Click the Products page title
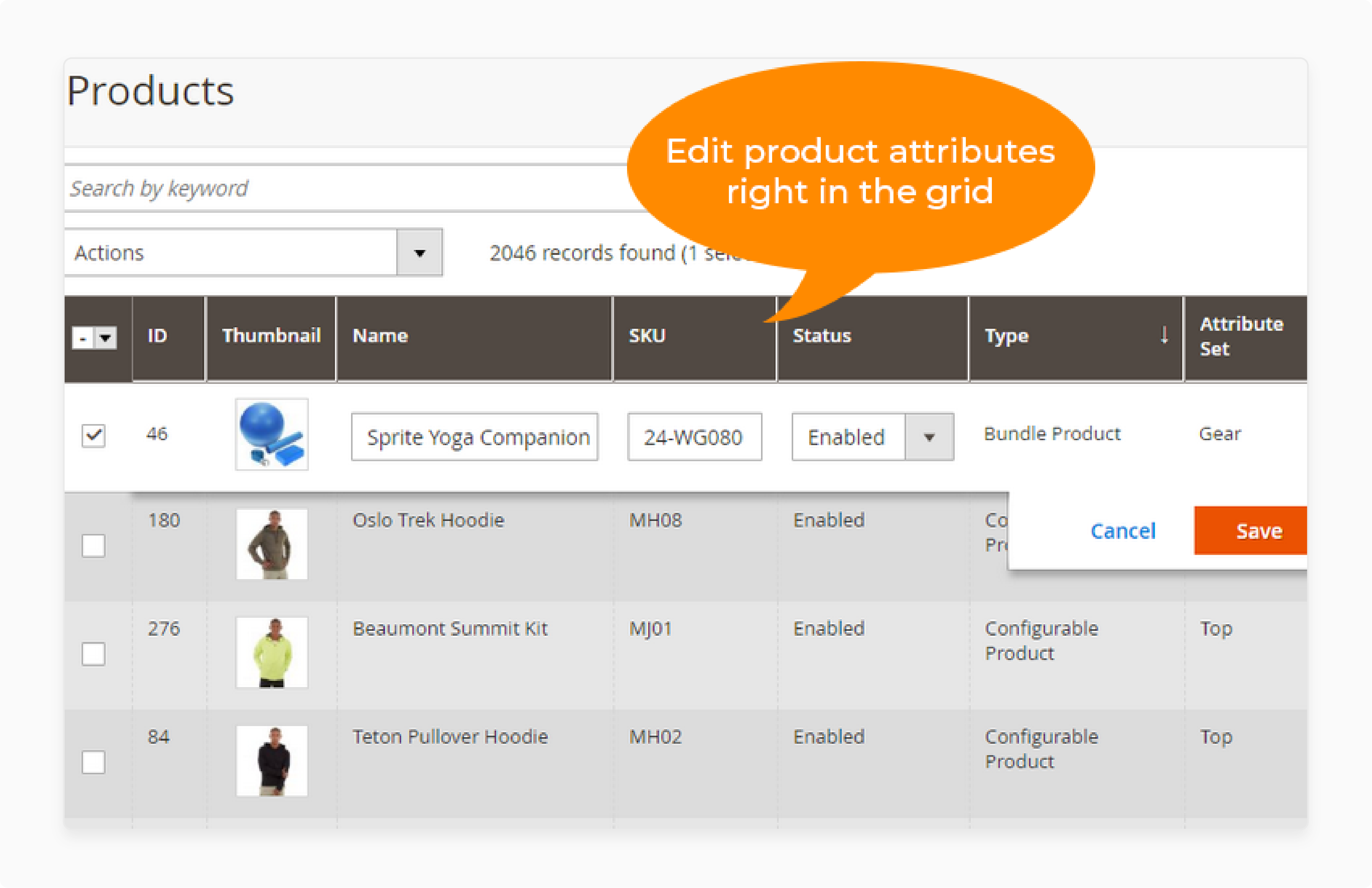Screen dimensions: 1372x888 (150, 91)
